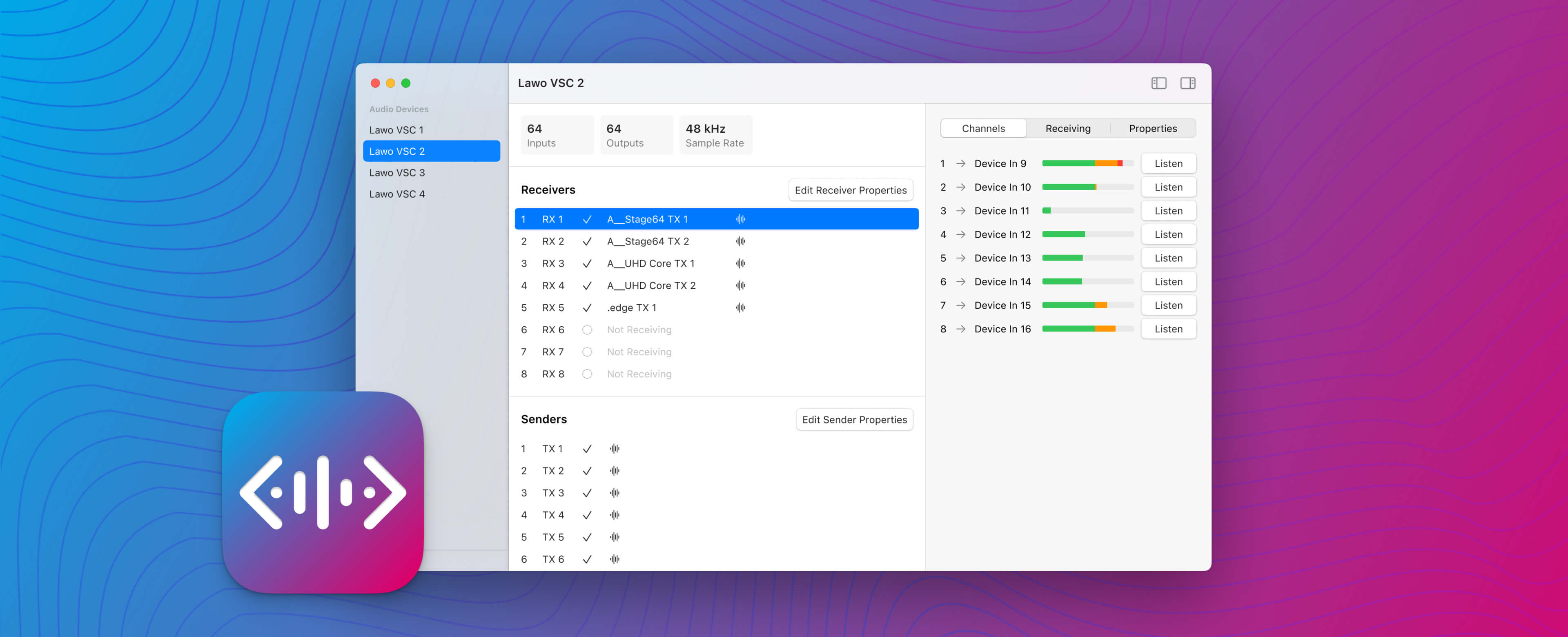Click the 48 kHz Sample Rate tile

[716, 135]
